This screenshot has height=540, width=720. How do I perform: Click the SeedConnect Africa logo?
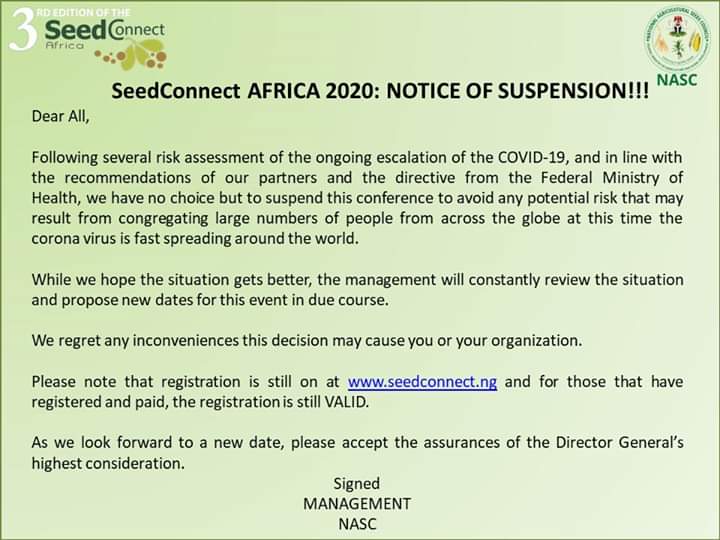102,31
